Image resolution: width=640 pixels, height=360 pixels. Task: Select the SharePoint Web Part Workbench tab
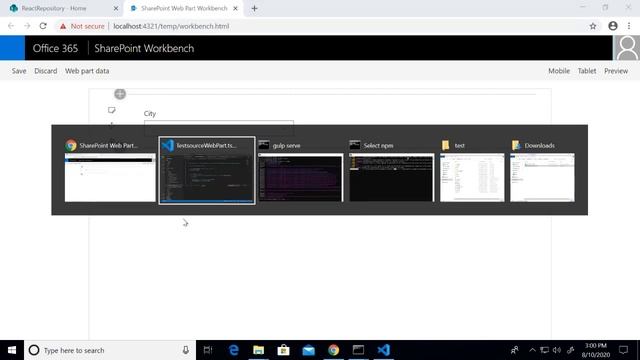pyautogui.click(x=184, y=8)
